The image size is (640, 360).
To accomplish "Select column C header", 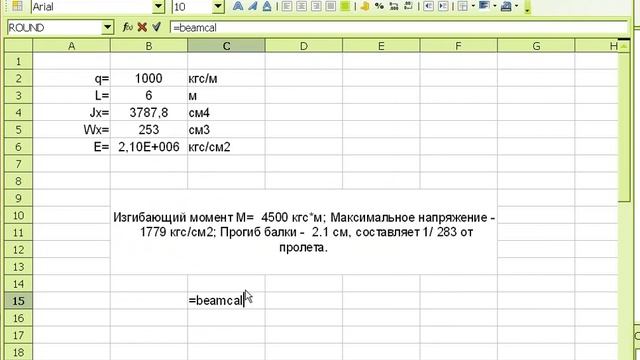I will [x=226, y=46].
